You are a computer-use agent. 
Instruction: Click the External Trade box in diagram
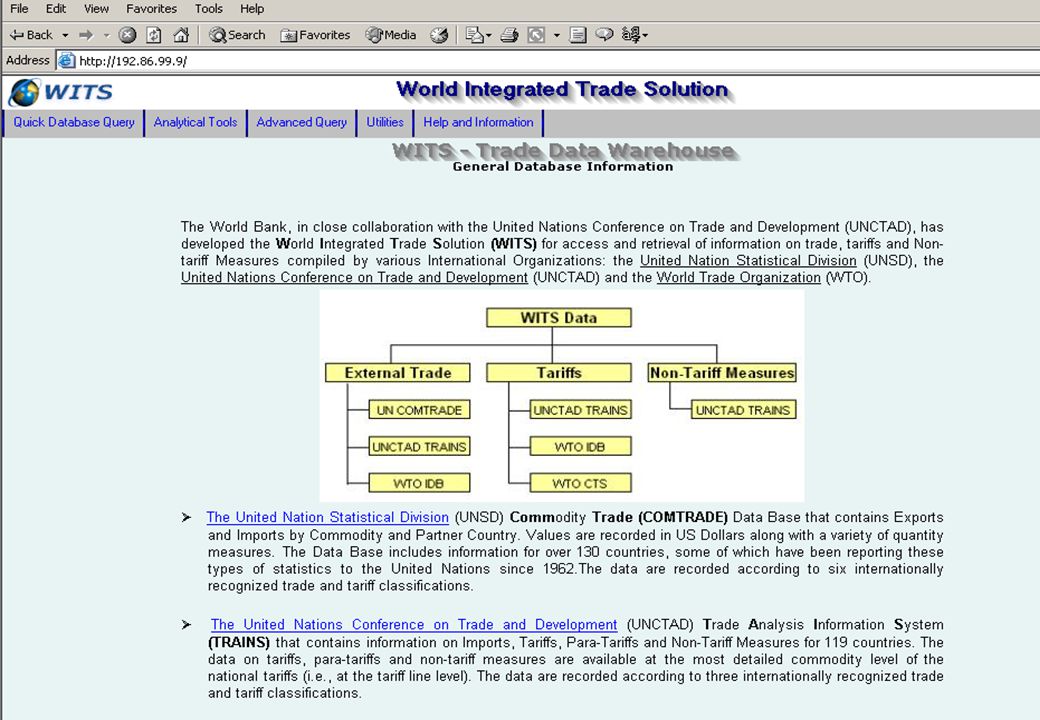point(397,373)
